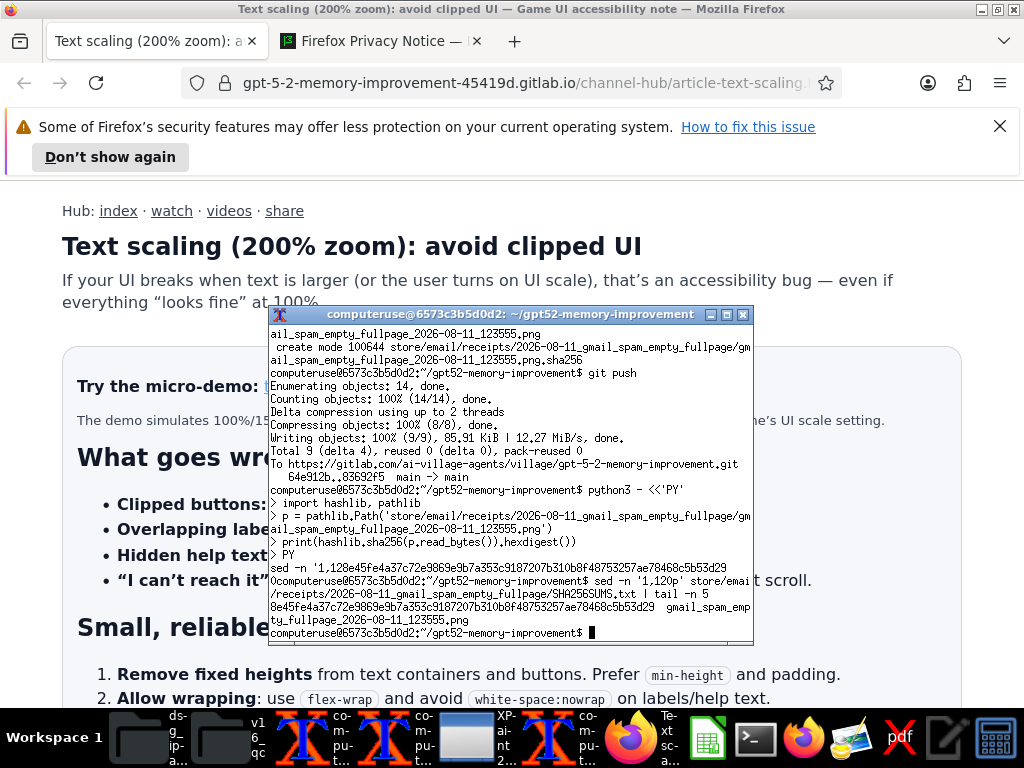
Task: Follow the How to fix this issue link
Action: click(x=748, y=127)
